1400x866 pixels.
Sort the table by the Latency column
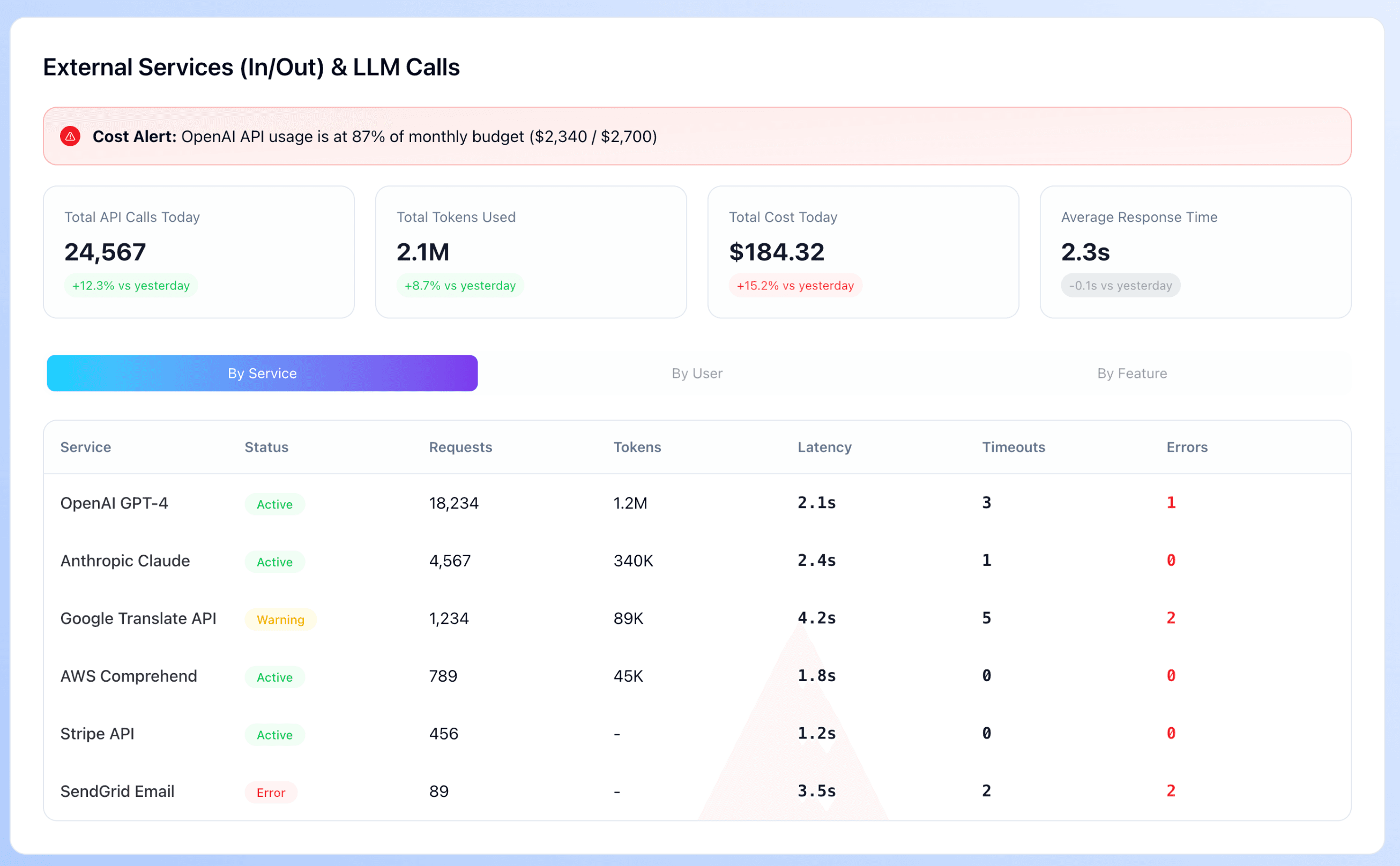point(824,447)
